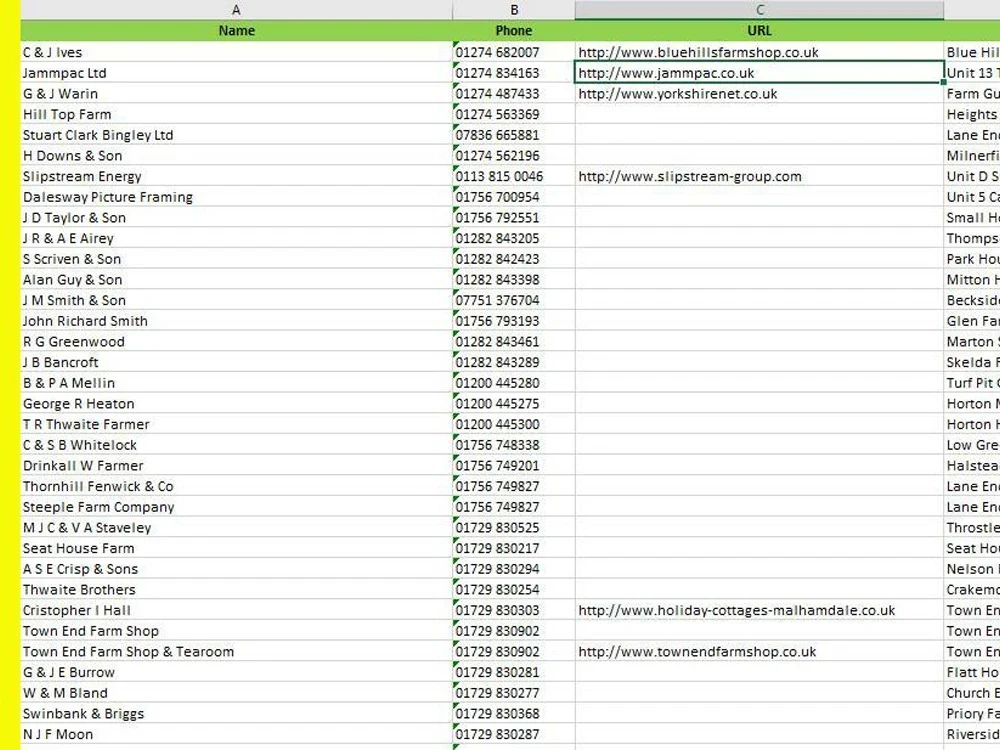The width and height of the screenshot is (1000, 750).
Task: Click the H Downs & Son cell
Action: 236,156
